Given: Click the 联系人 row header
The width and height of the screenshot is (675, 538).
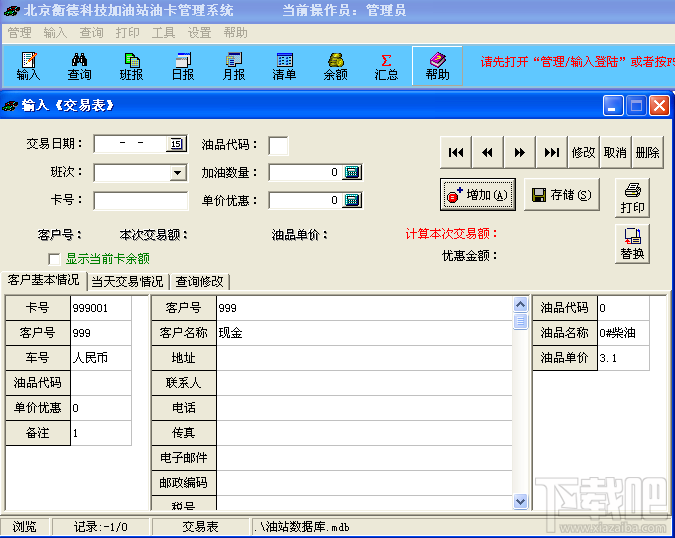Looking at the screenshot, I should coord(184,383).
